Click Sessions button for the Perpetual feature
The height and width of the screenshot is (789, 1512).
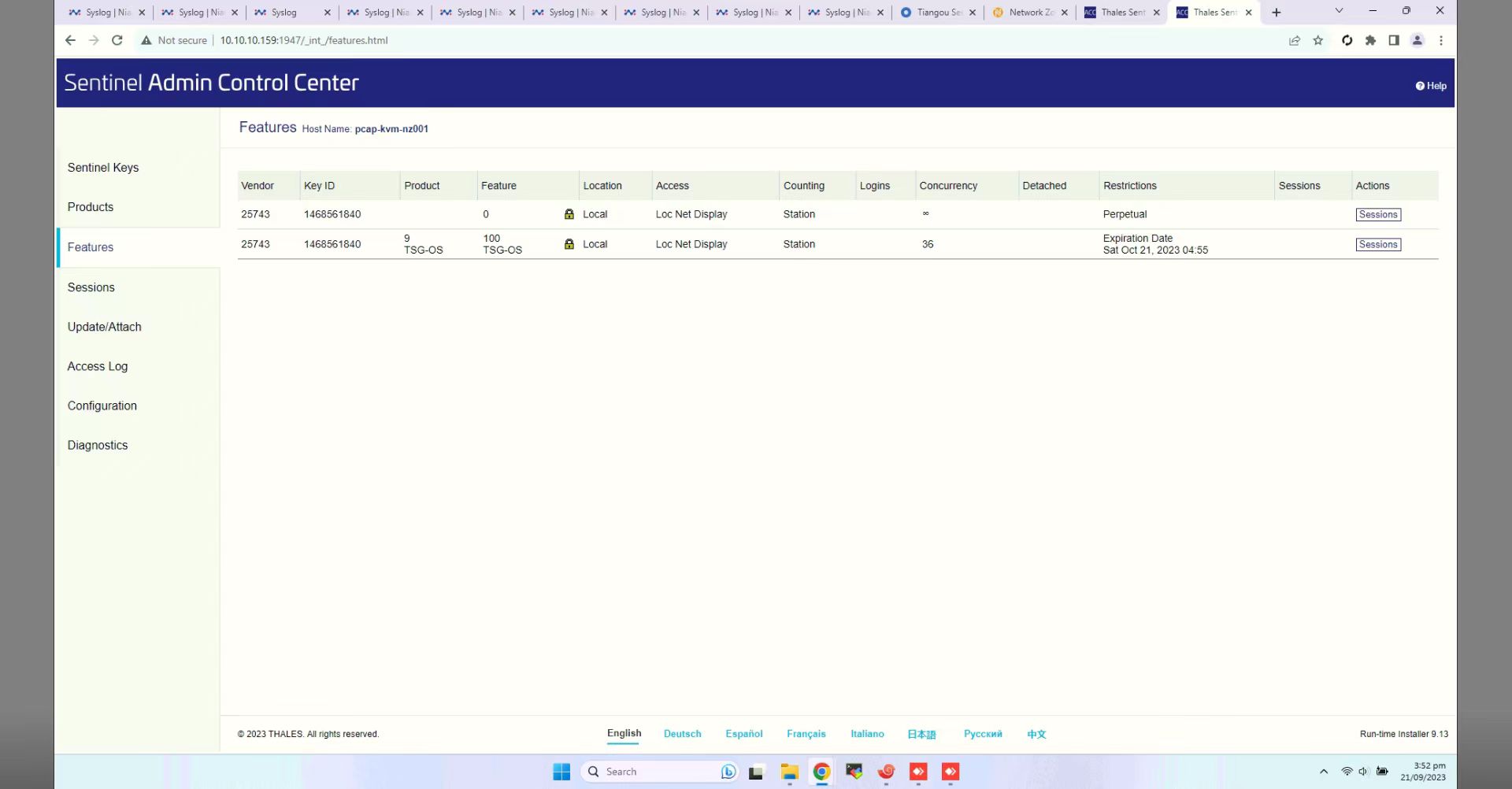[x=1377, y=214]
